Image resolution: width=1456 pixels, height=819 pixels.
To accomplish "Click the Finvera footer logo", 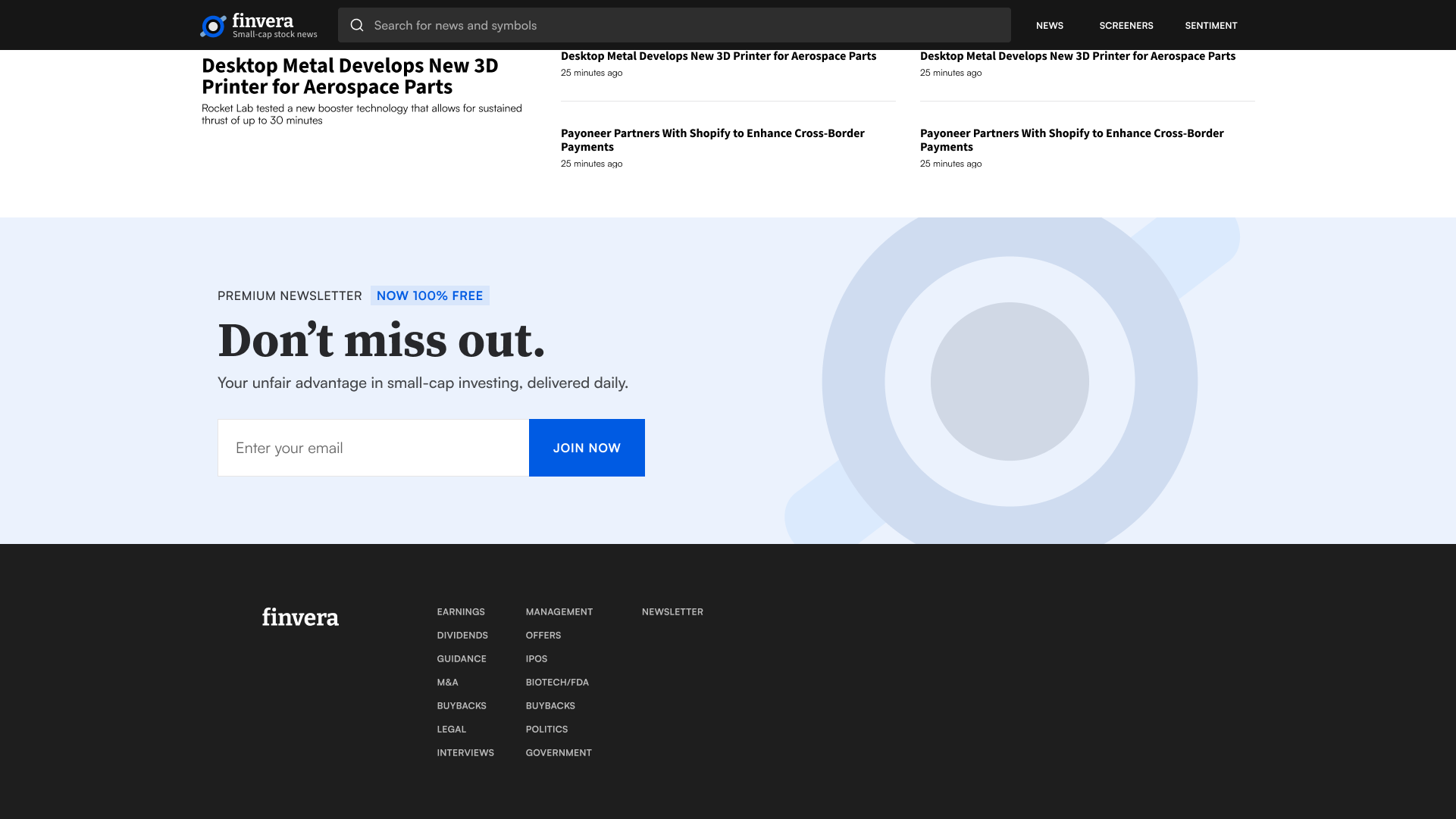I will [x=300, y=617].
